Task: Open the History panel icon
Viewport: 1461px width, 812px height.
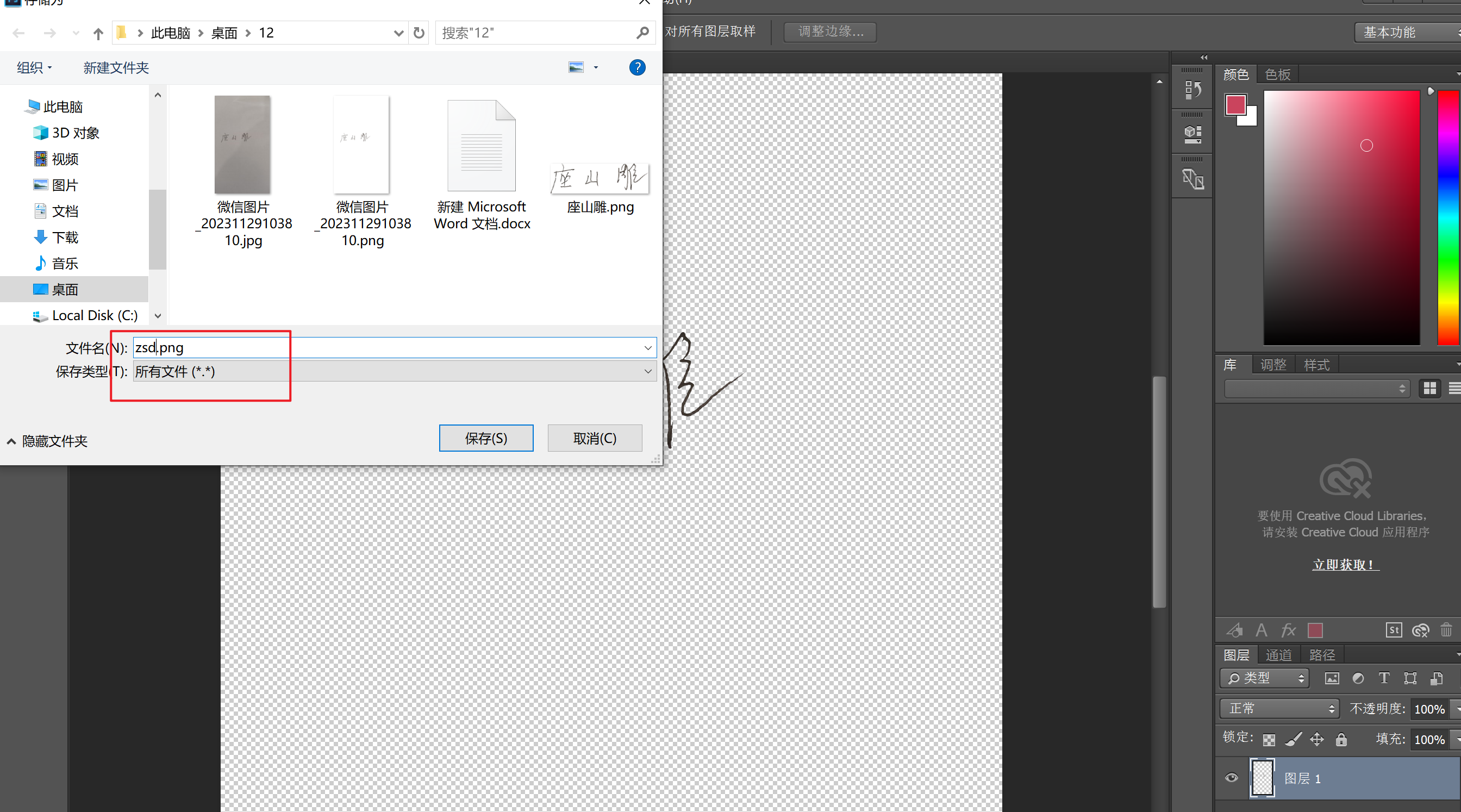Action: coord(1192,90)
